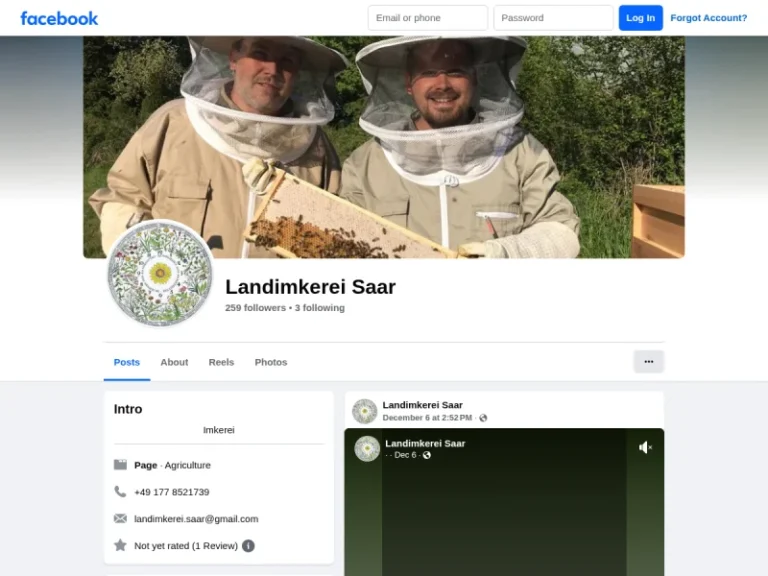Focus the Password field
Image resolution: width=768 pixels, height=576 pixels.
pos(553,18)
